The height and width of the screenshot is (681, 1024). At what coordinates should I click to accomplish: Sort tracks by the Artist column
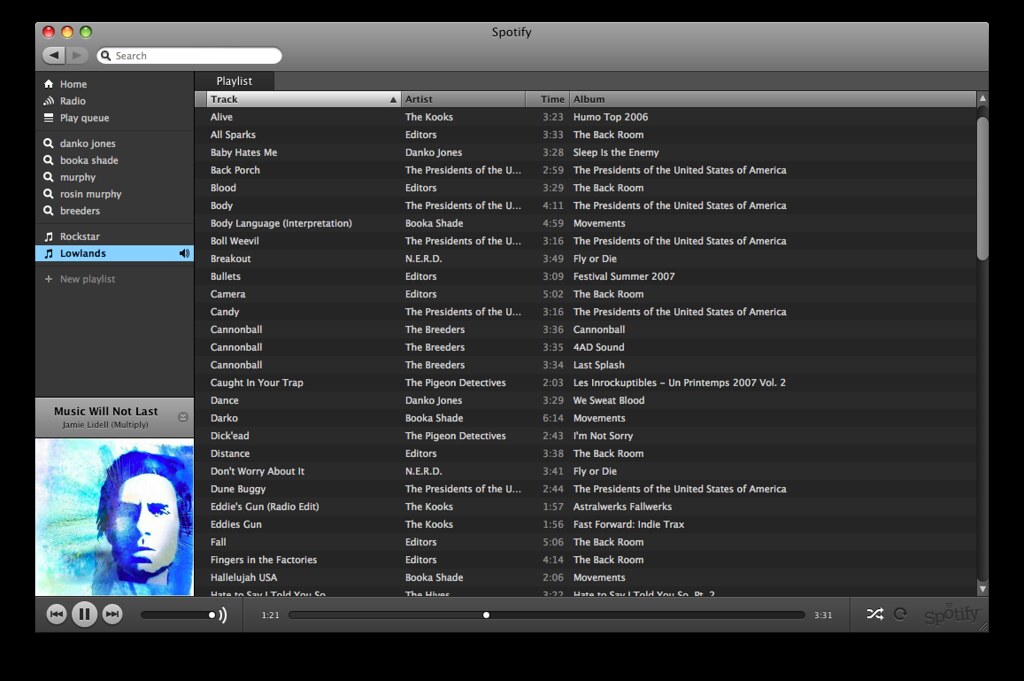coord(418,99)
